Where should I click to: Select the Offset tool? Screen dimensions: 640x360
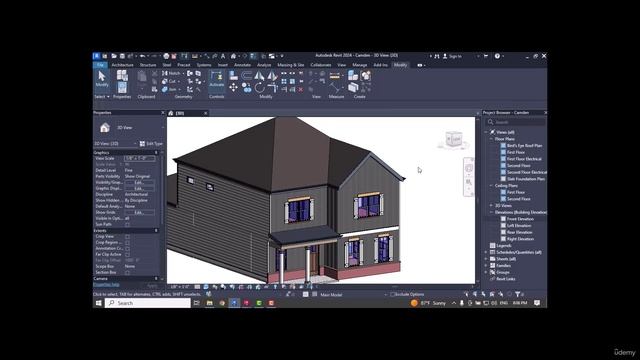pos(247,75)
